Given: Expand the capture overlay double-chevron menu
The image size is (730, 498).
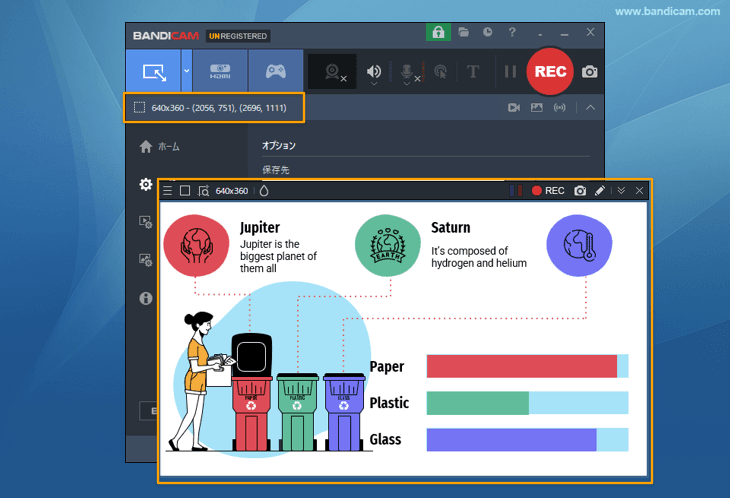Looking at the screenshot, I should (x=620, y=190).
